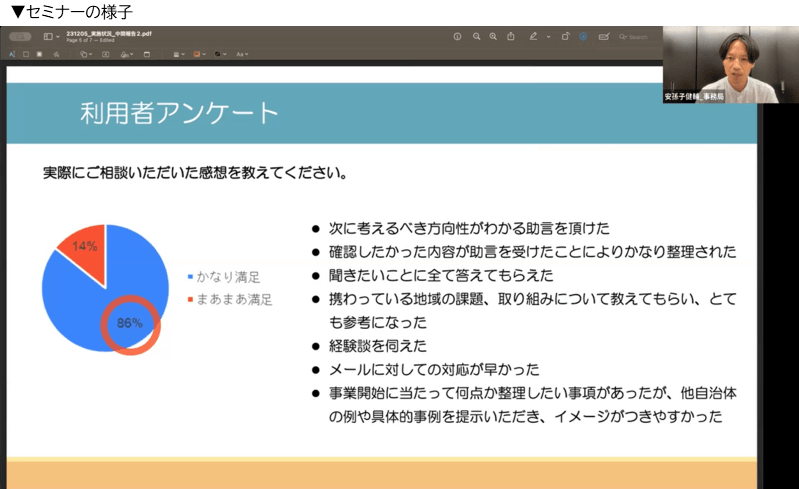The width and height of the screenshot is (799, 489).
Task: Toggle the blue Markup toolbar button
Action: [583, 37]
